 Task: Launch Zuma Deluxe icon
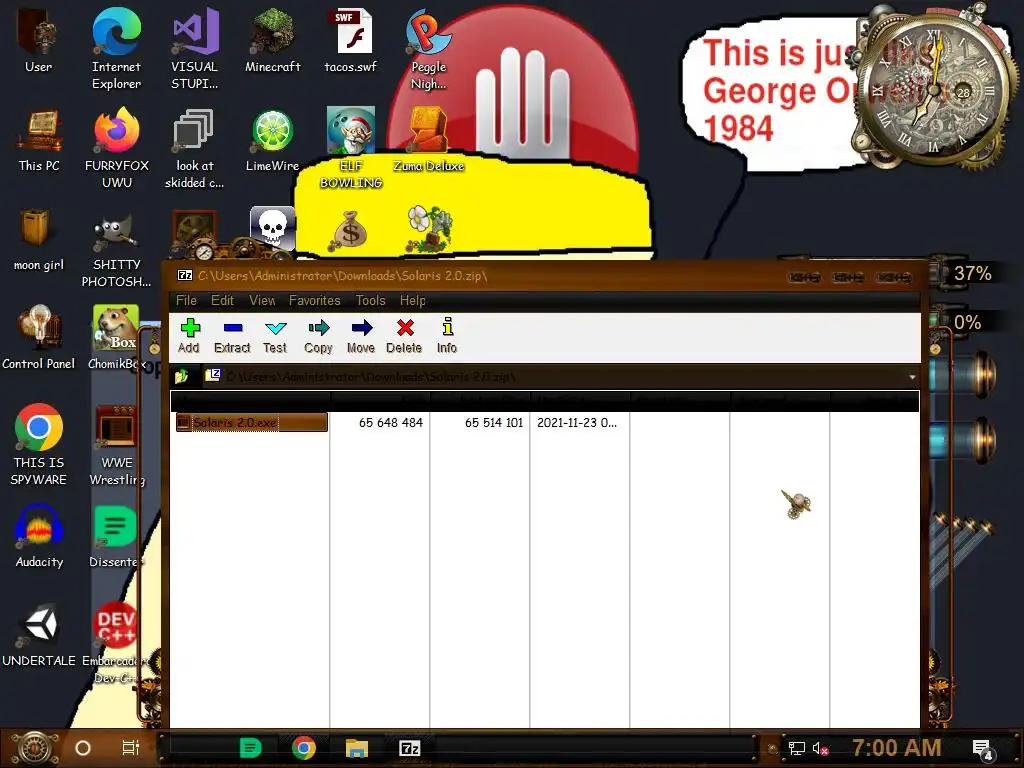428,140
